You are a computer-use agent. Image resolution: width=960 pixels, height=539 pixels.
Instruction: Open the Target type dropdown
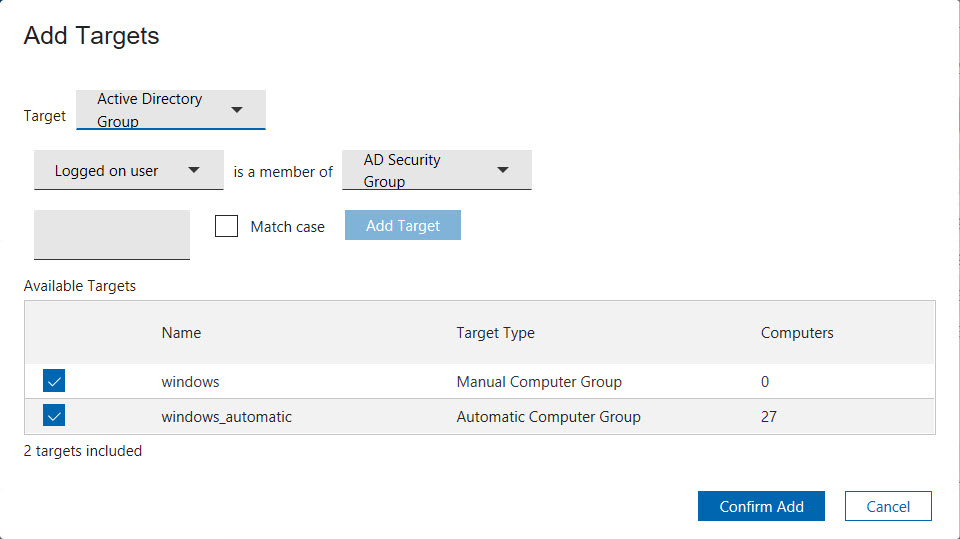(171, 110)
